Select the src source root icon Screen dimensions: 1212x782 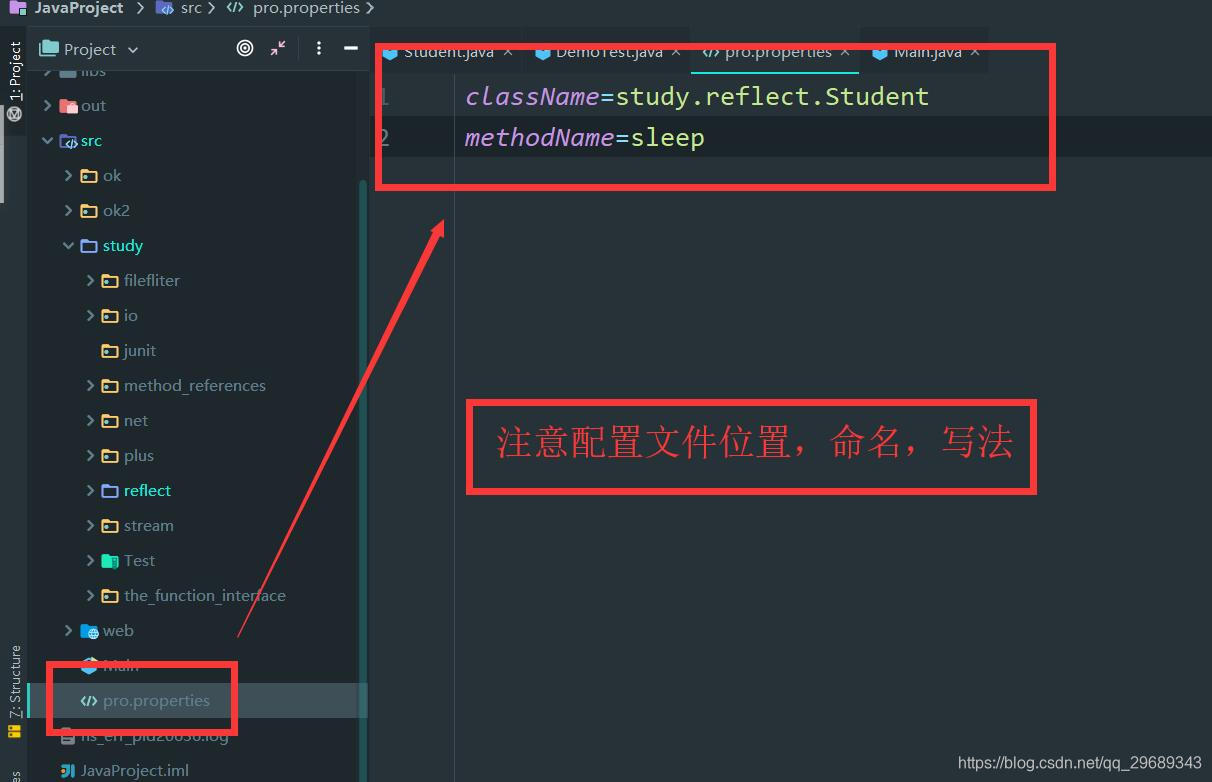[x=68, y=141]
